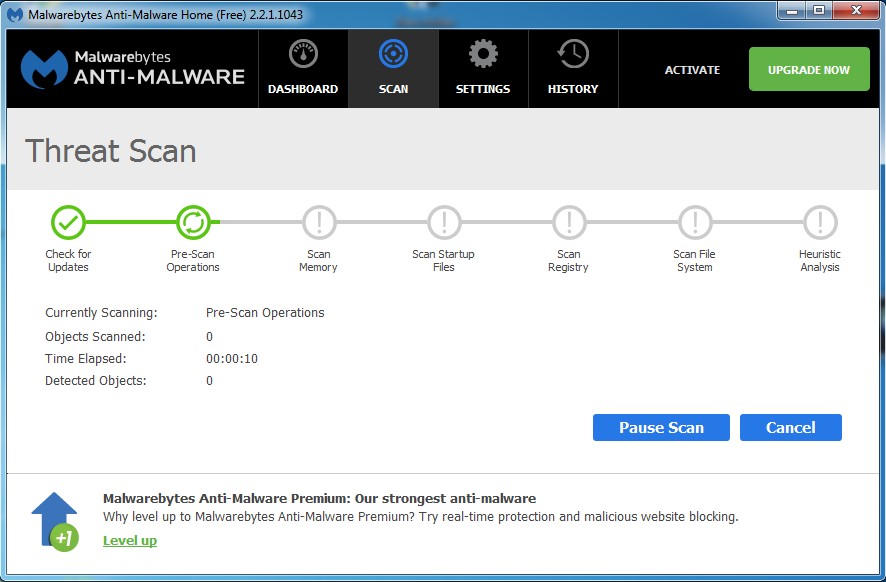Switch to the Settings tab

click(483, 68)
